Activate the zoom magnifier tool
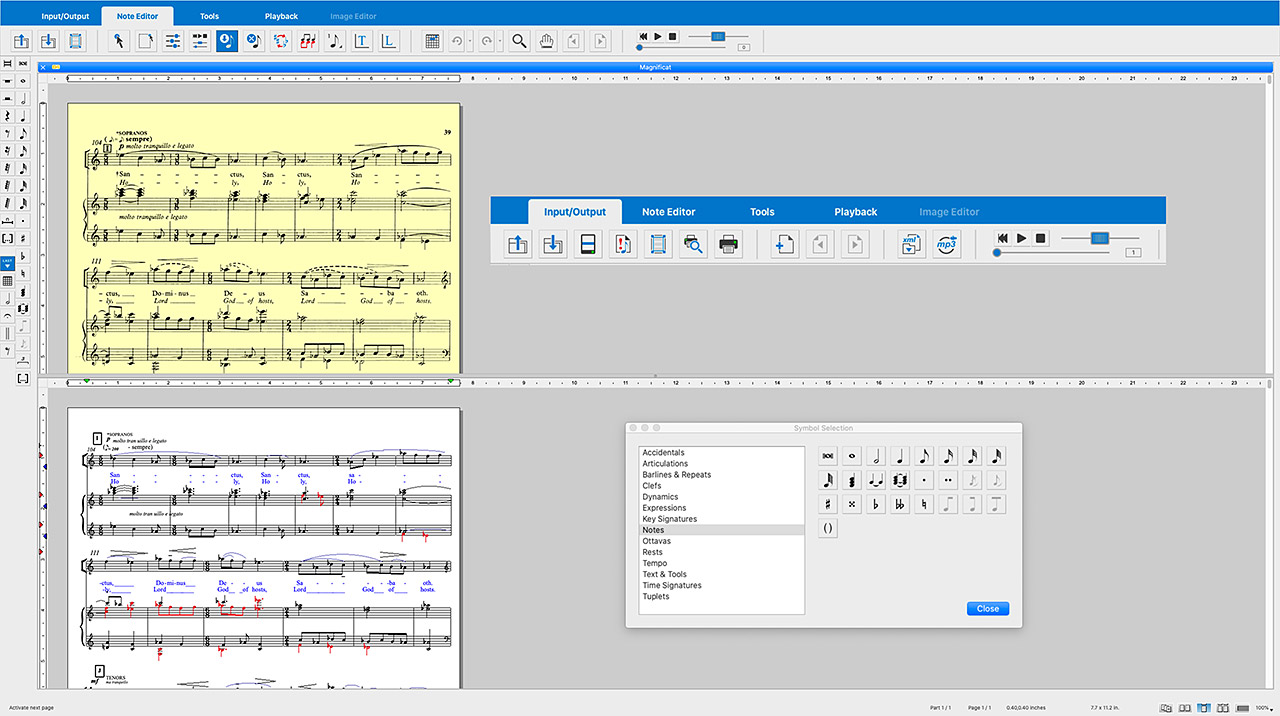The image size is (1280, 716). 519,41
